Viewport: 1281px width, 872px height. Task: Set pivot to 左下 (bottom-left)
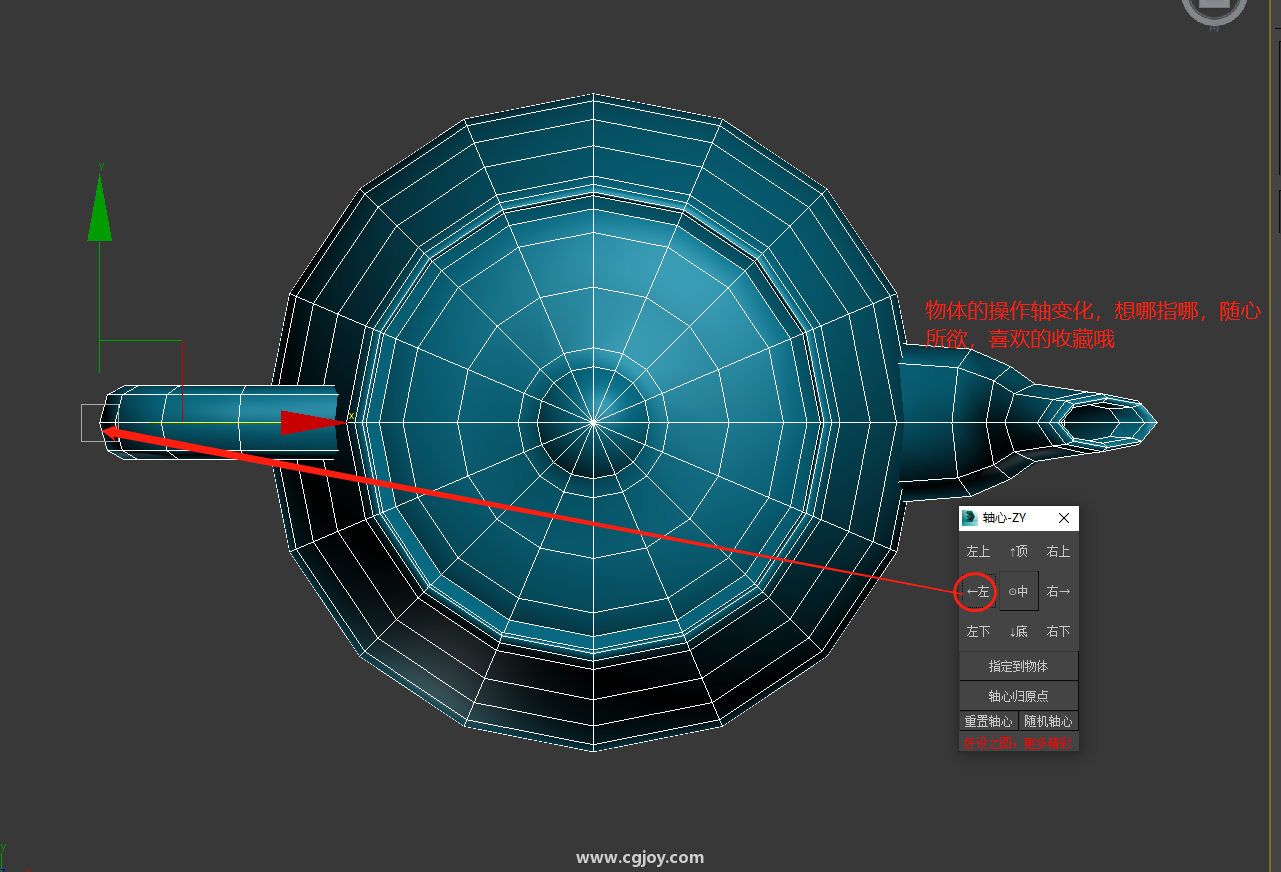tap(978, 631)
